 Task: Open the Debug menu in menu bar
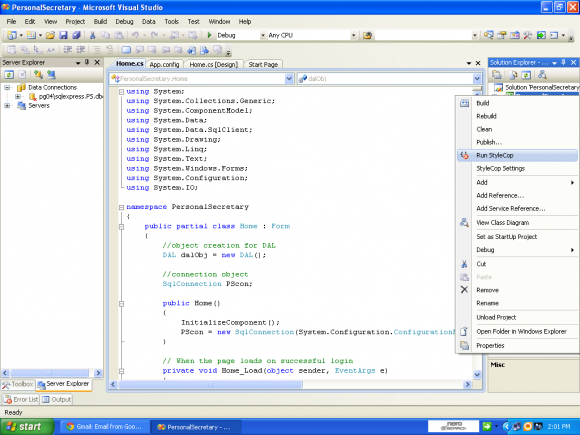click(x=124, y=21)
